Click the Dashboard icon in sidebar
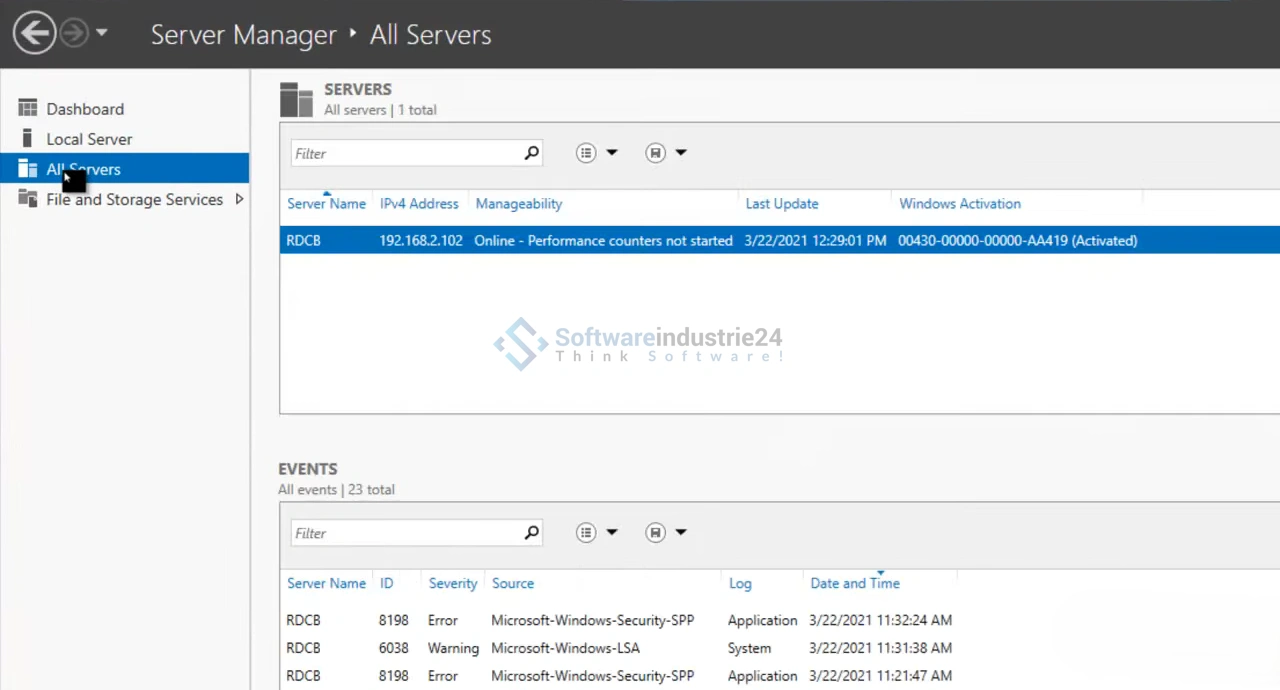Screen dimensions: 1280x690 pos(28,109)
